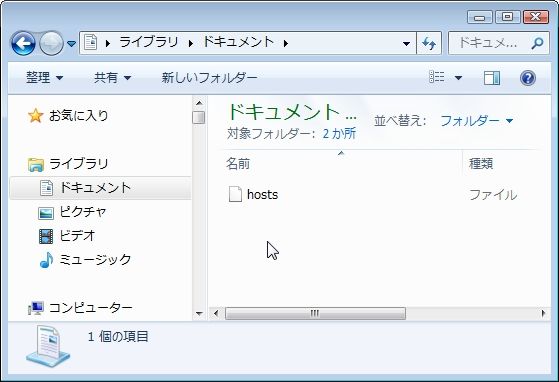
Task: Open the 整理 menu
Action: click(x=45, y=77)
